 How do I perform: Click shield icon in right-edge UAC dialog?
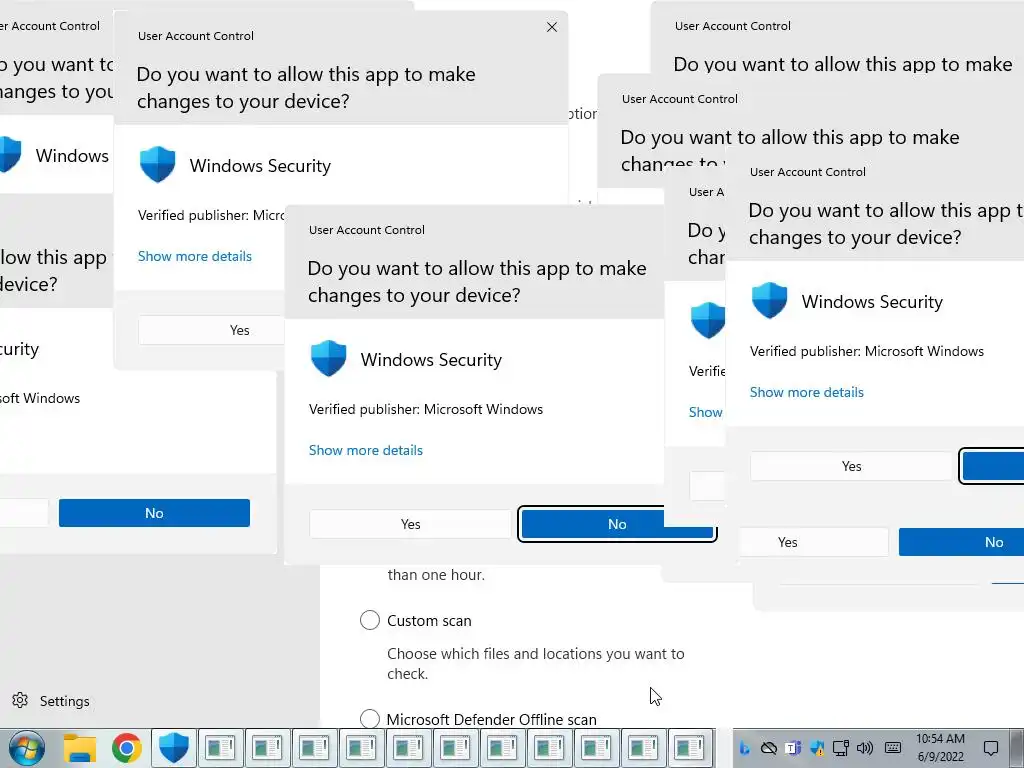pyautogui.click(x=769, y=300)
